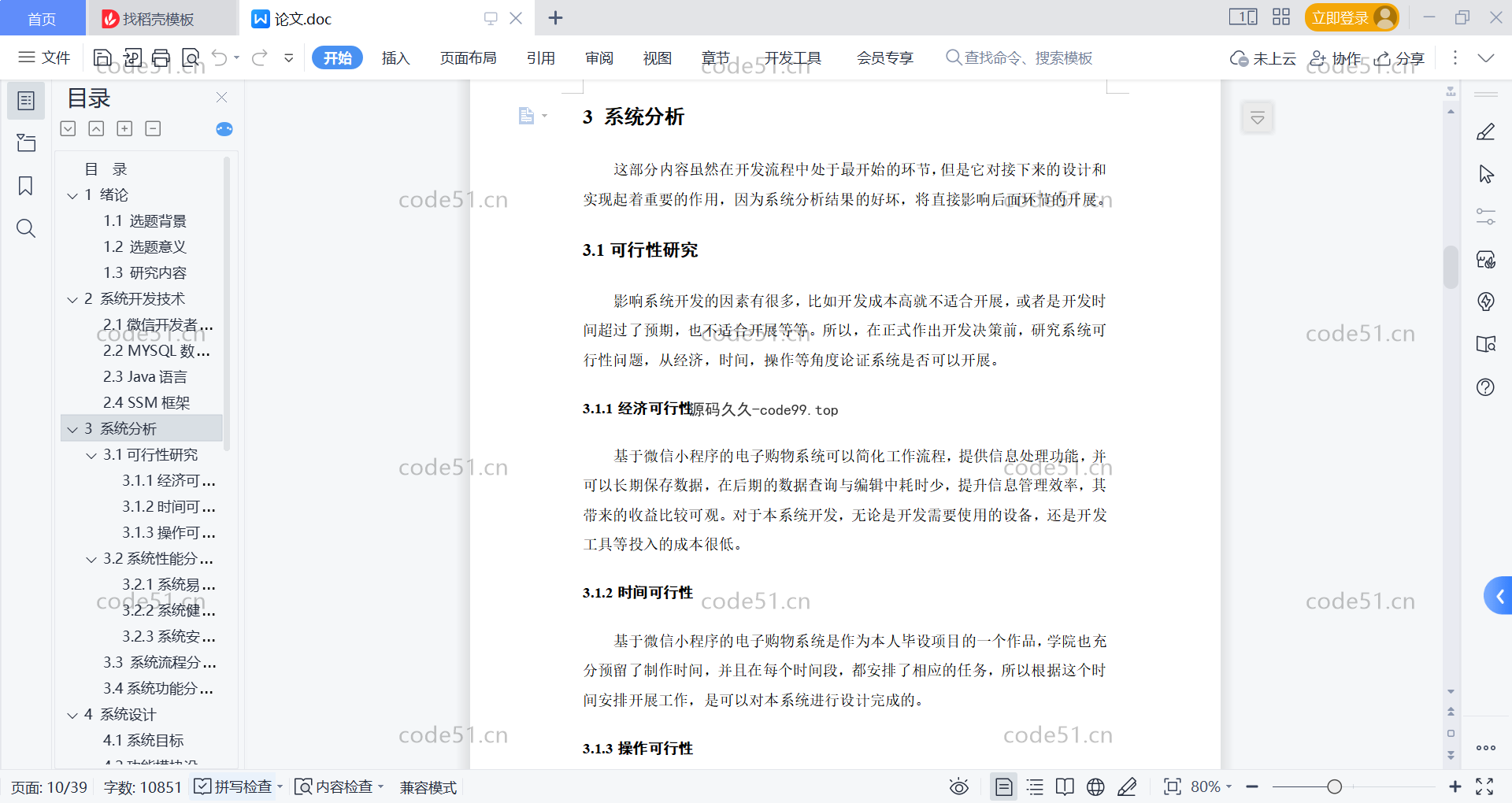Open the zoom 80% dropdown
Image resolution: width=1512 pixels, height=803 pixels.
coord(1211,786)
